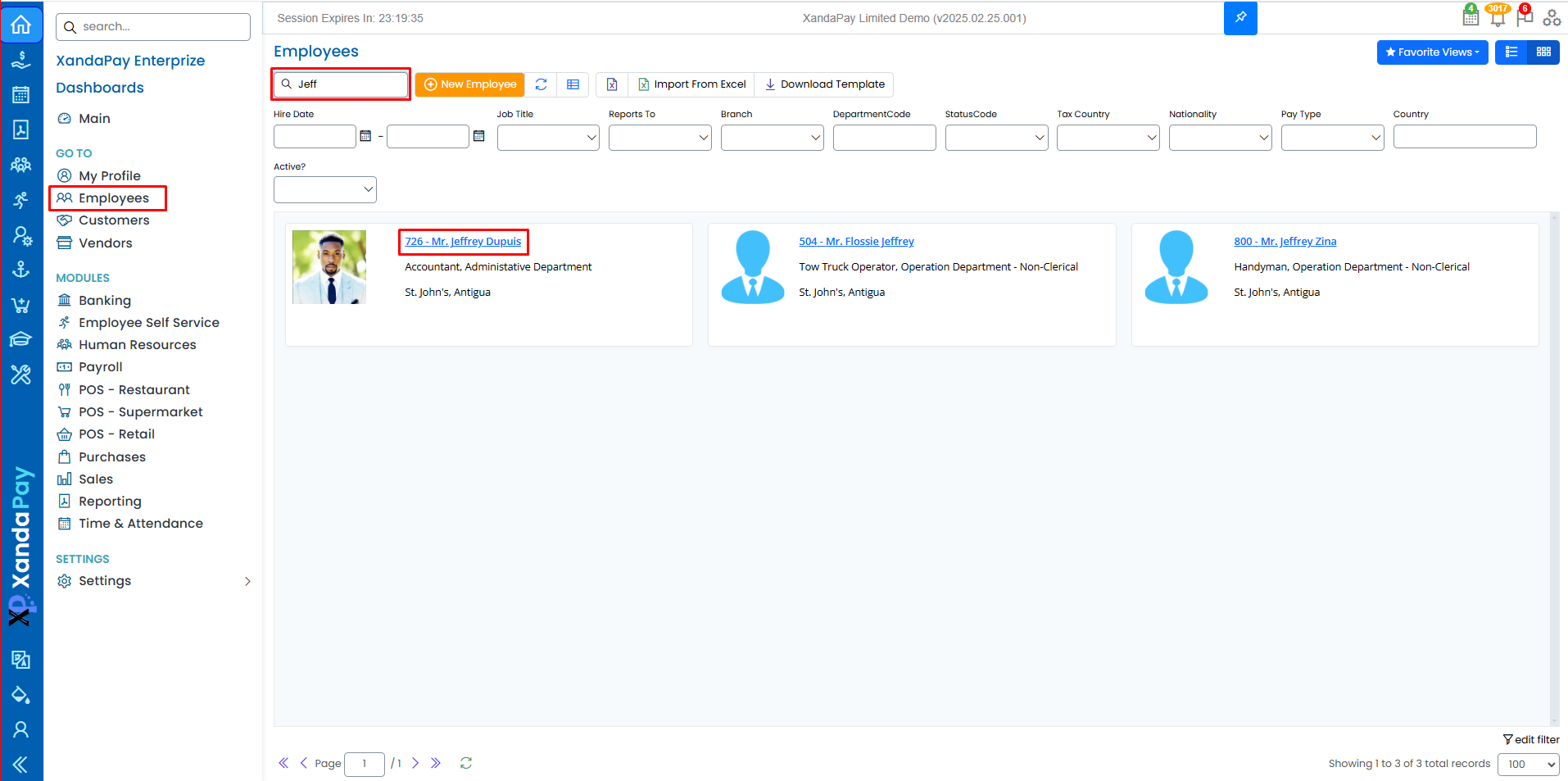1568x781 pixels.
Task: Open employee 504 - Mr. Flossie Jeffrey
Action: 857,242
